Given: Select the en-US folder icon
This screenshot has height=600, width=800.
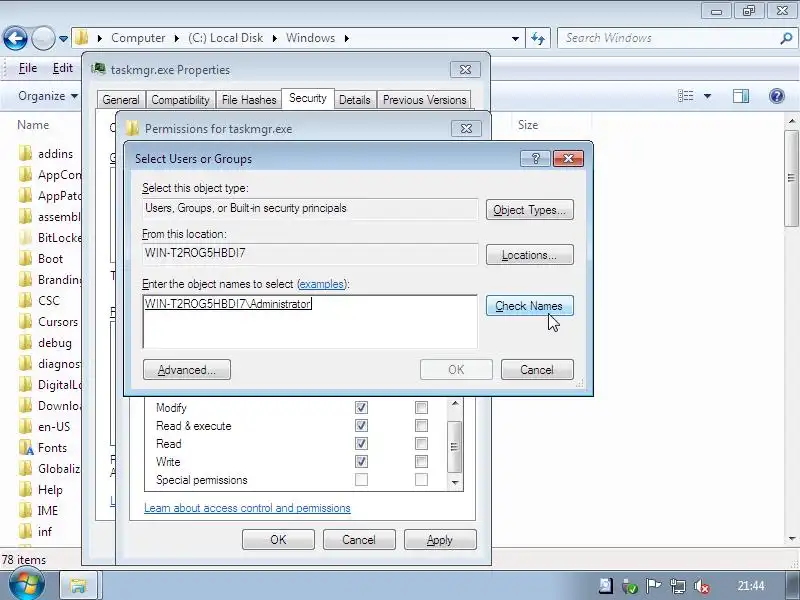Looking at the screenshot, I should pos(26,427).
